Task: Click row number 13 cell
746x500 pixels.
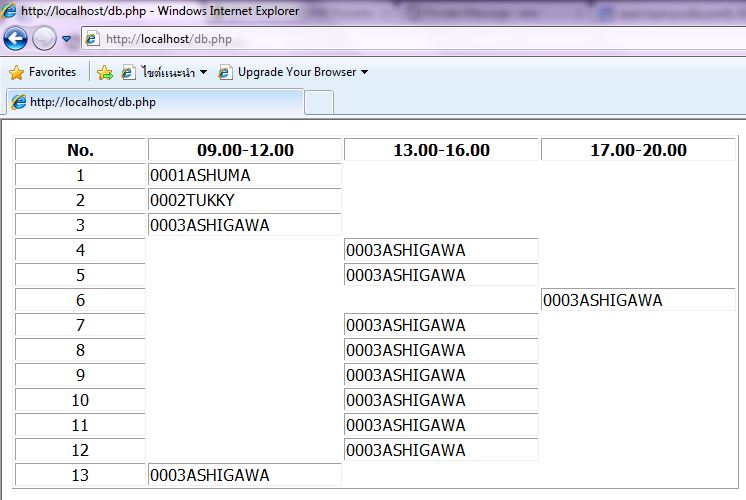Action: [x=80, y=475]
